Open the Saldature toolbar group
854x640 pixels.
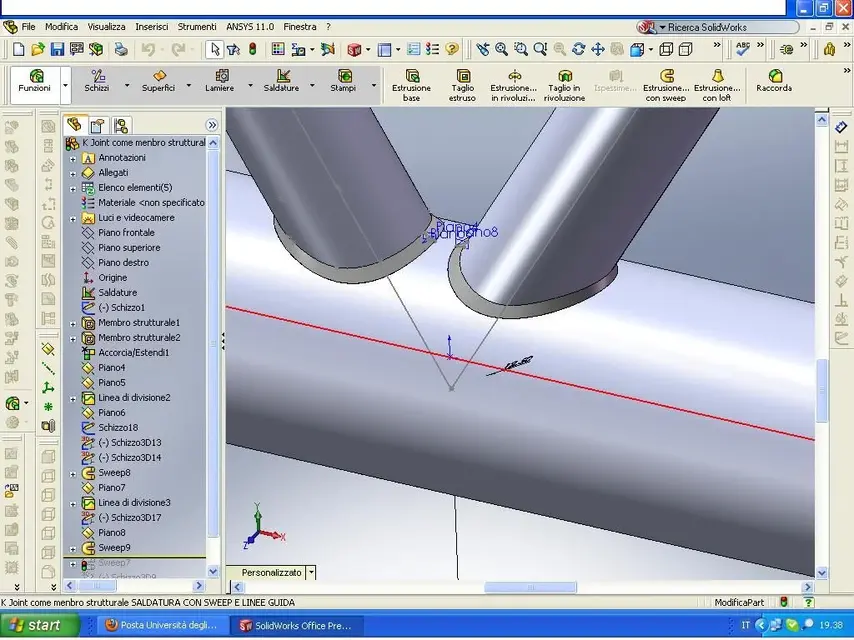coord(282,81)
